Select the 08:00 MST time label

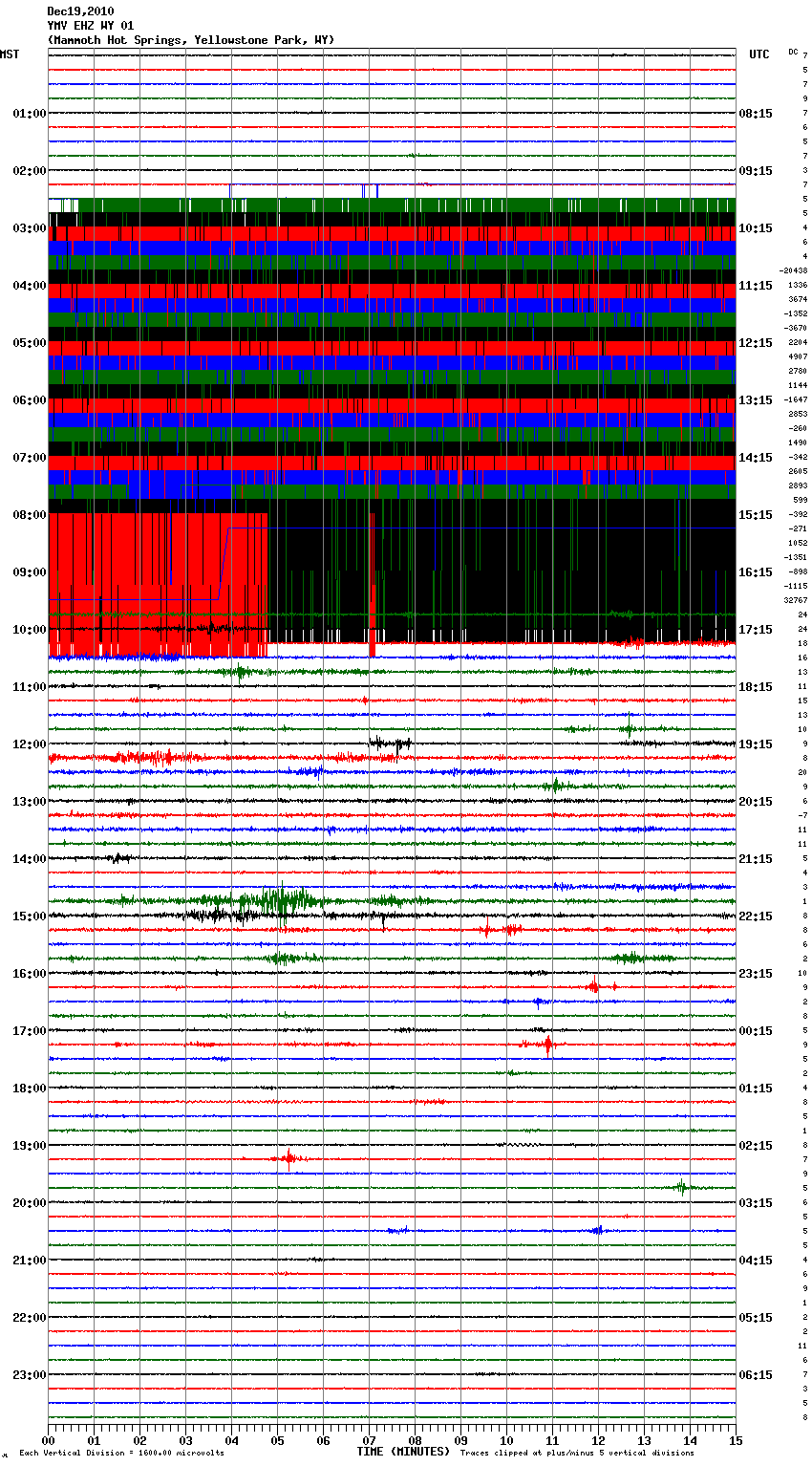[x=30, y=515]
